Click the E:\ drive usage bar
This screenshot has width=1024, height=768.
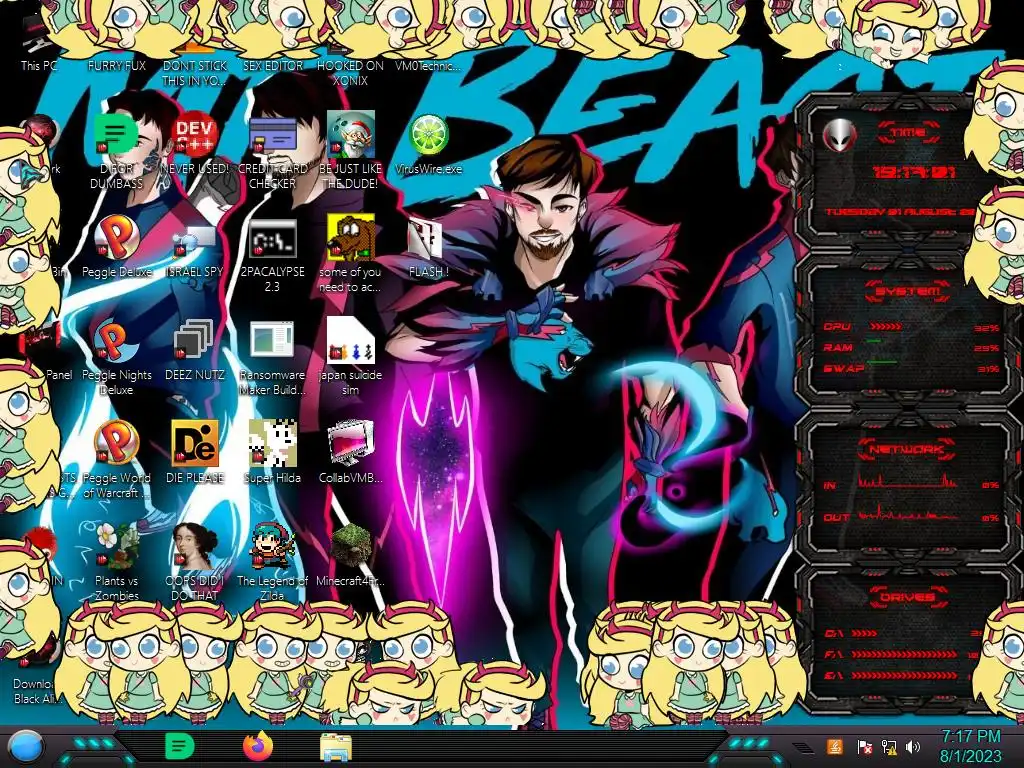[905, 675]
